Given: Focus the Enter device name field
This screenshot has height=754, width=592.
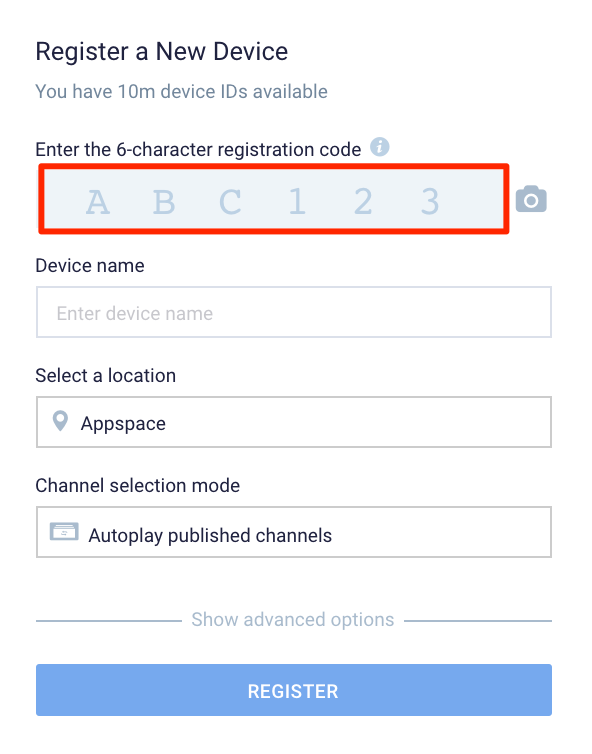Looking at the screenshot, I should (294, 312).
